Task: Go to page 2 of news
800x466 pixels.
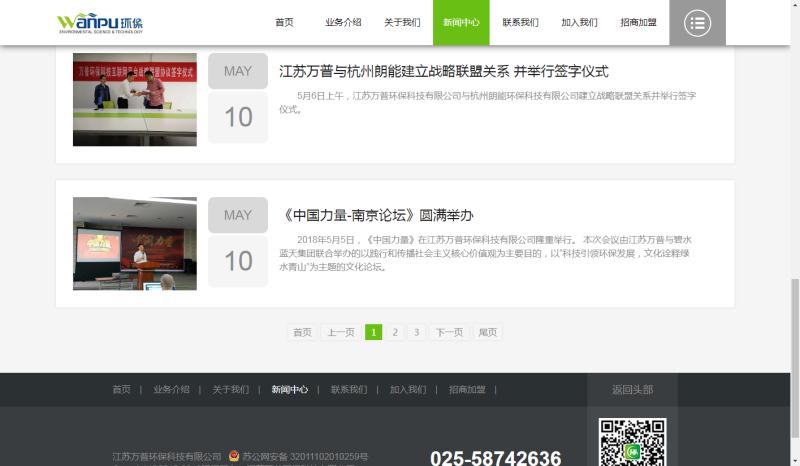Action: (395, 332)
